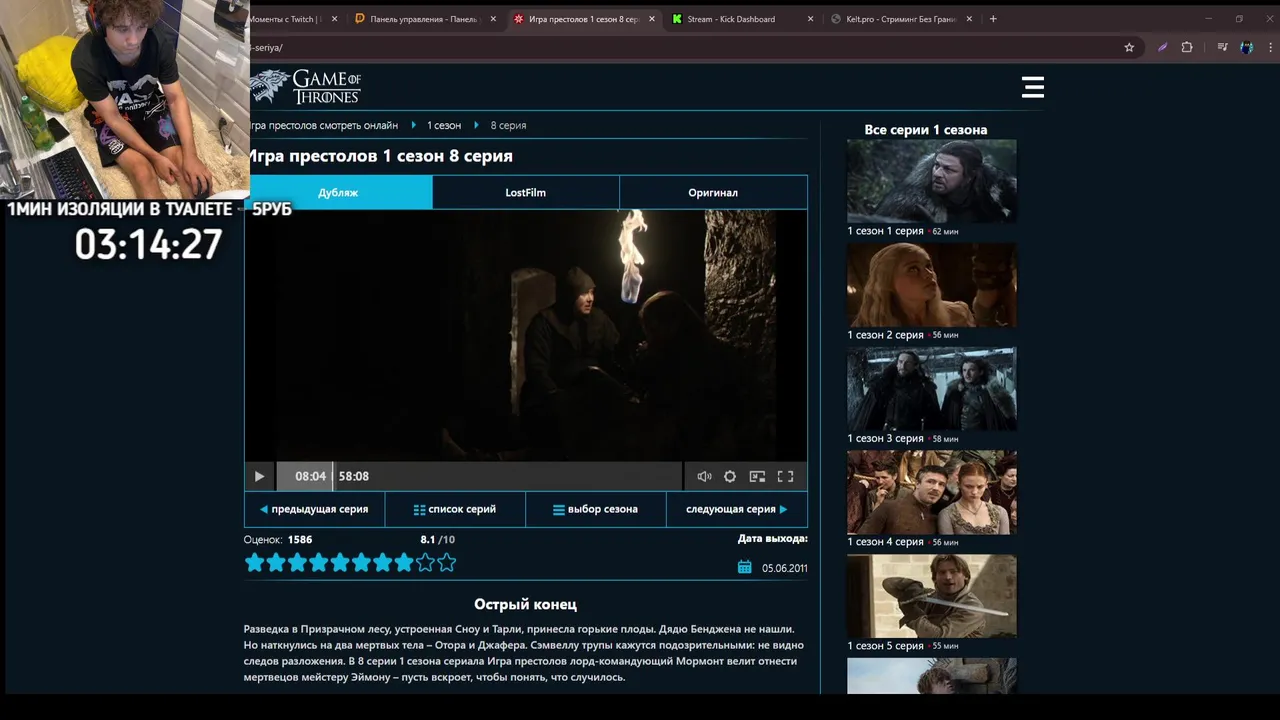
Task: Open the hamburger menu at top right
Action: (1033, 88)
